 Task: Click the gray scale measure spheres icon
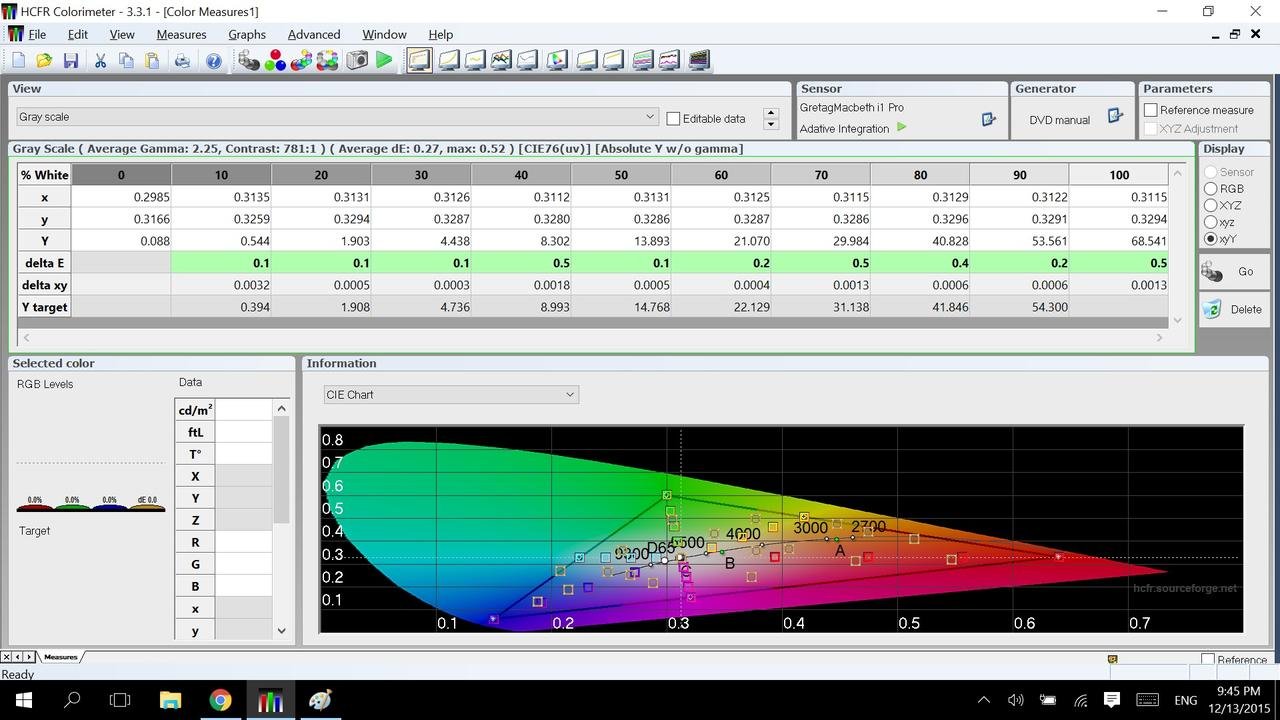248,61
